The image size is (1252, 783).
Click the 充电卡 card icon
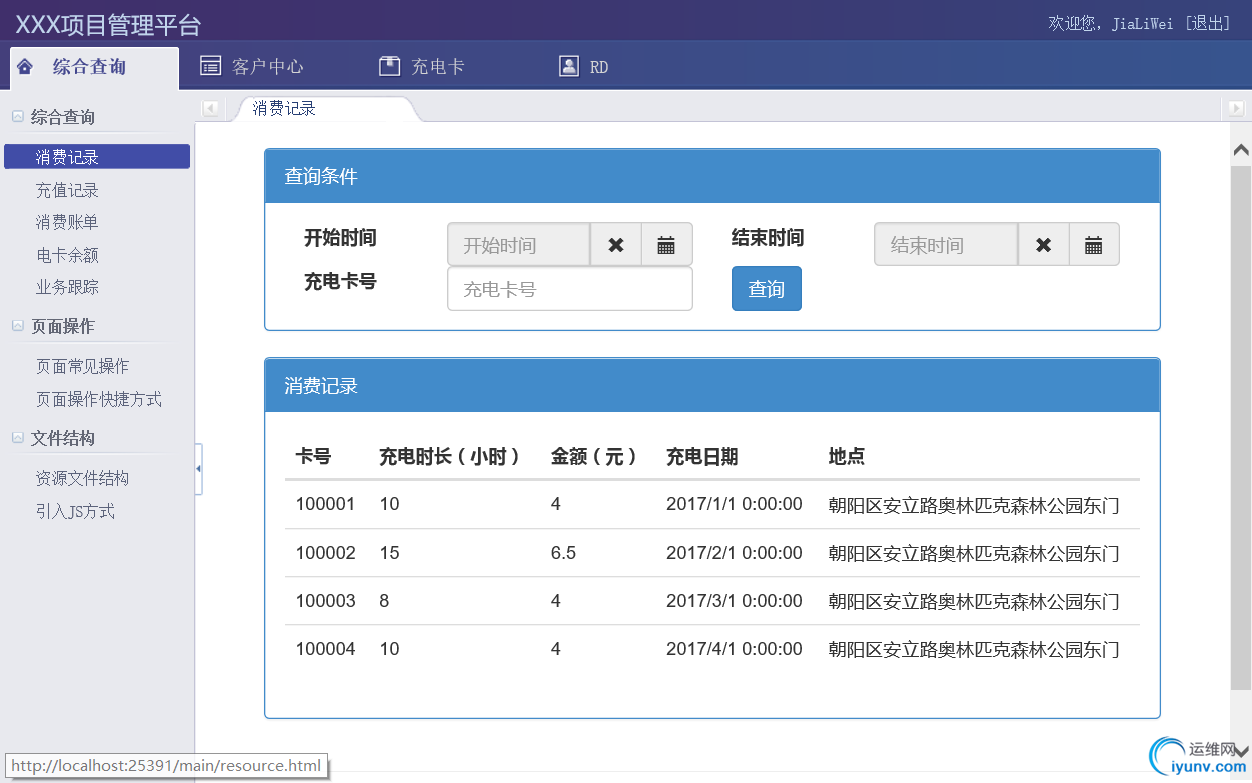pyautogui.click(x=389, y=66)
